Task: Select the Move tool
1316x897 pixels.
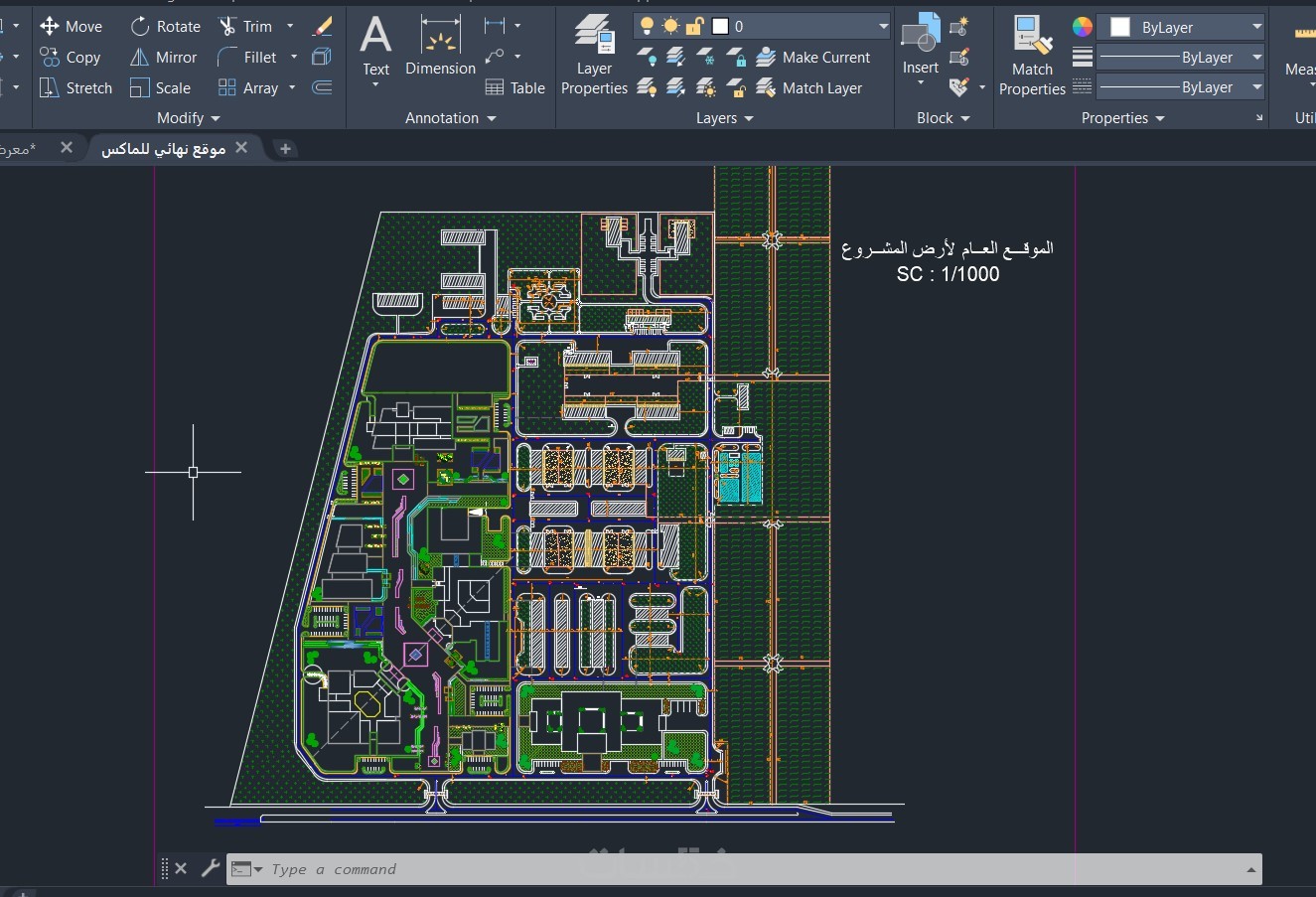Action: tap(71, 27)
